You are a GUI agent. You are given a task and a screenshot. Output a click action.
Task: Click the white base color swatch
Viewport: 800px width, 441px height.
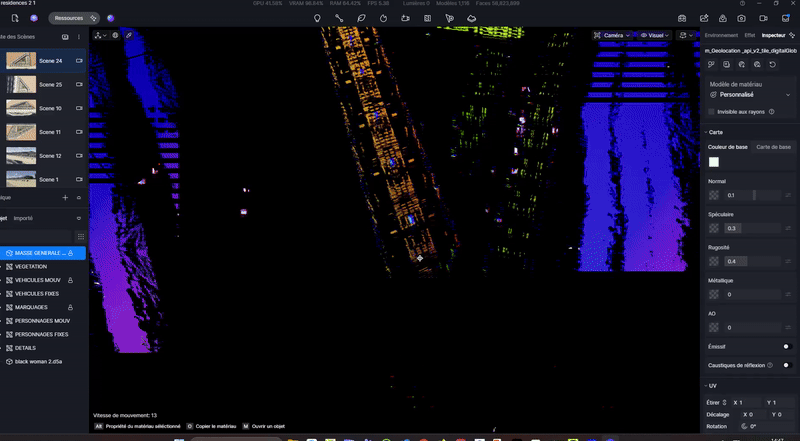click(x=714, y=162)
